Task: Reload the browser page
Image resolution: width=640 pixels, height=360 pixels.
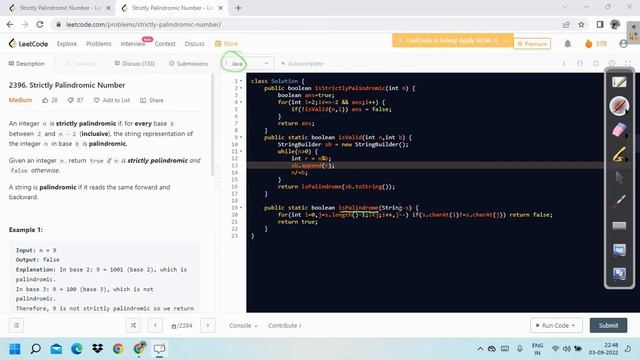Action: (40, 24)
